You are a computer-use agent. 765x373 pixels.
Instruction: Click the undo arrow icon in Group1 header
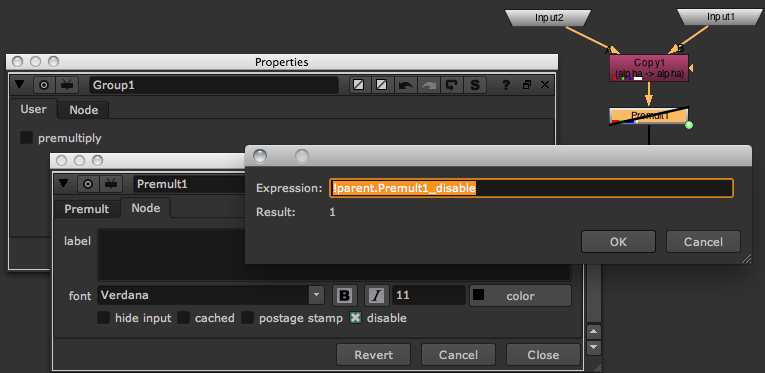tap(405, 85)
